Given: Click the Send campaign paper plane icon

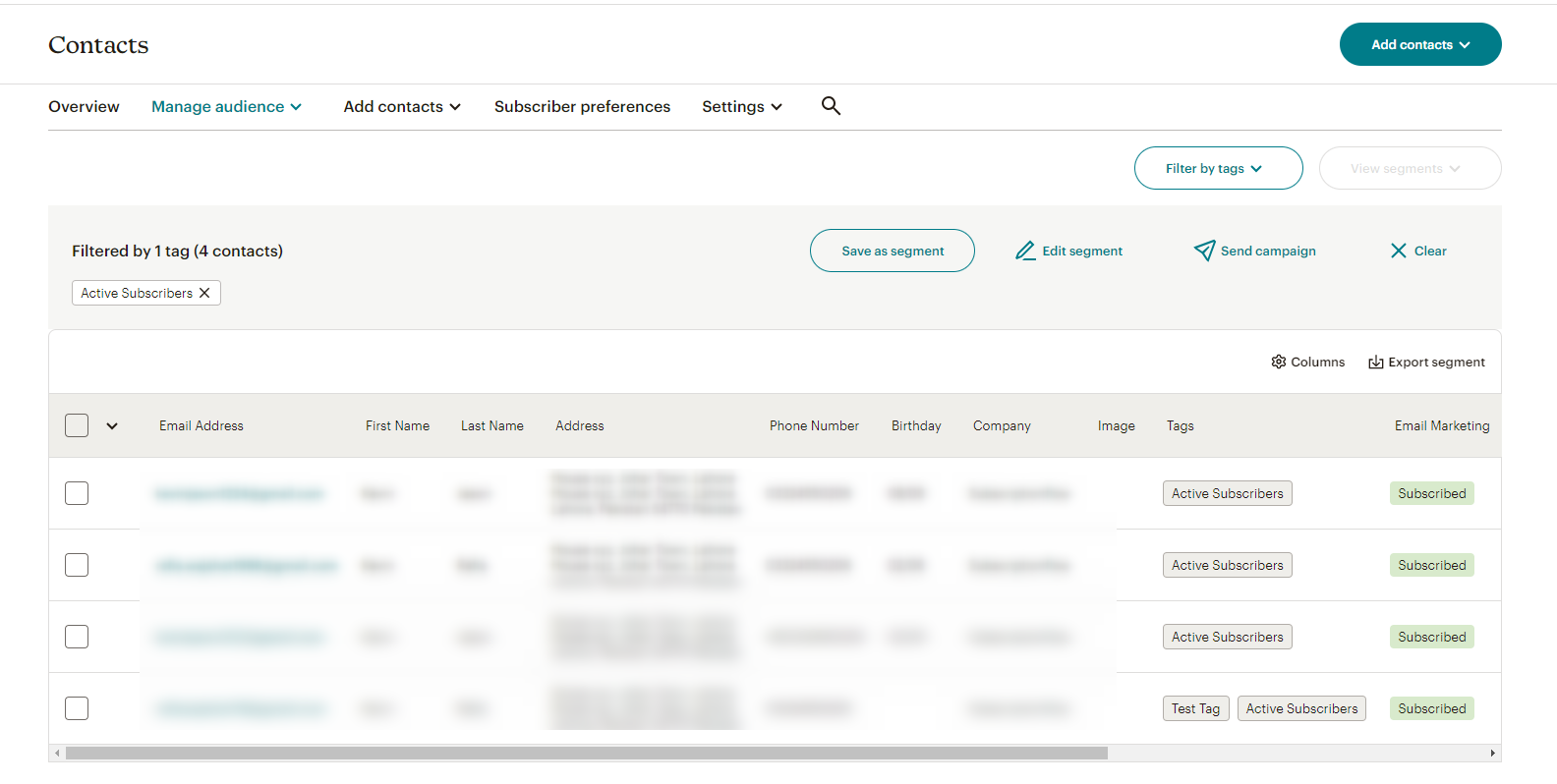Looking at the screenshot, I should (1204, 251).
